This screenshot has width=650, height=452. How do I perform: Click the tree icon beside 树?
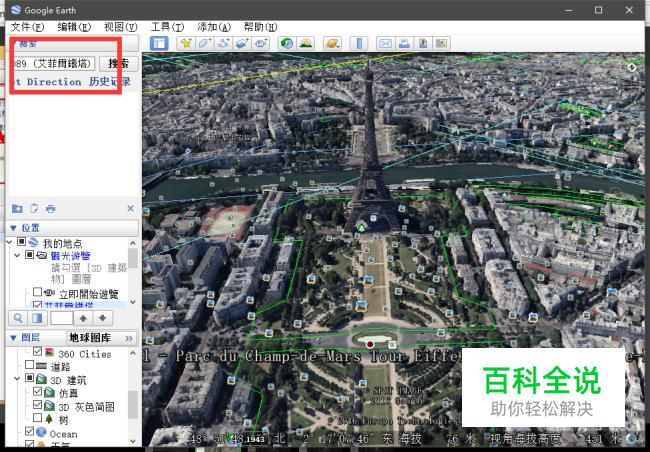(49, 419)
